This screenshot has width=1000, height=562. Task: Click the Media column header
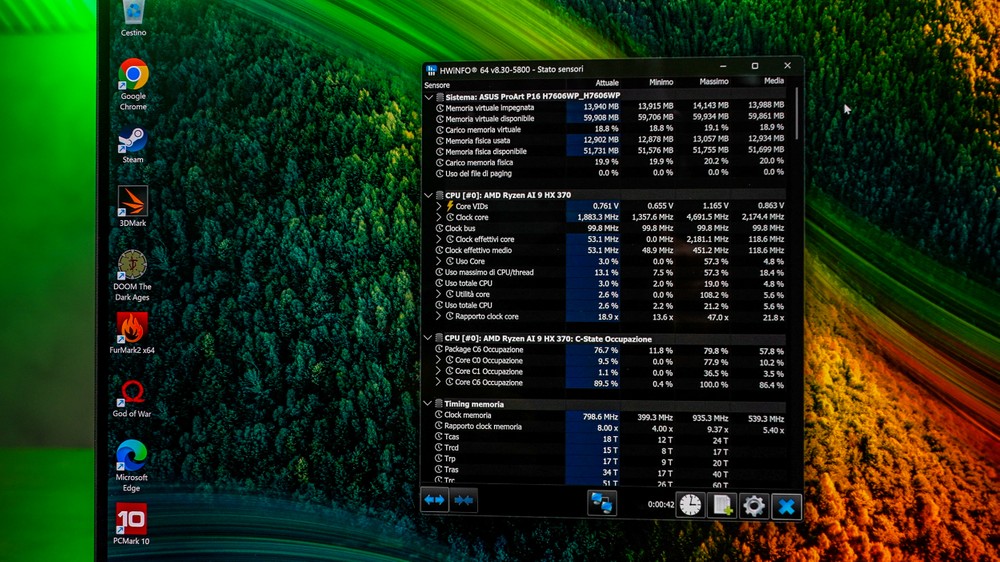click(x=774, y=81)
